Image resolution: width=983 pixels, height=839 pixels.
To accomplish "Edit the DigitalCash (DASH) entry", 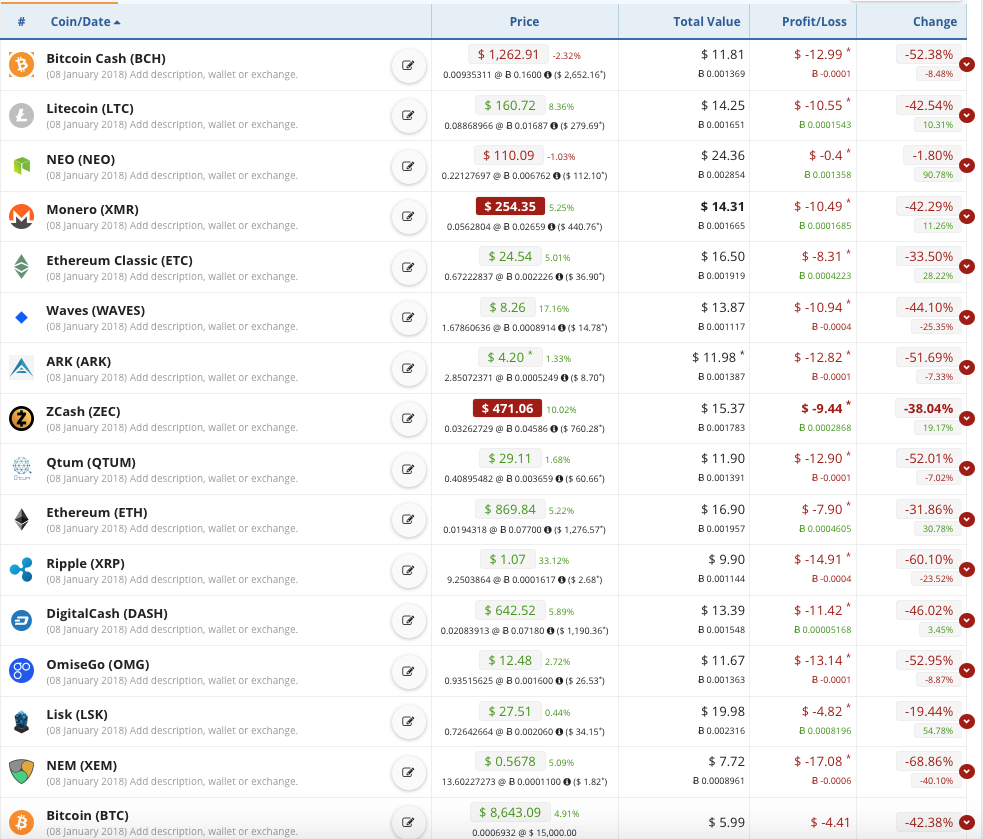I will (x=408, y=620).
